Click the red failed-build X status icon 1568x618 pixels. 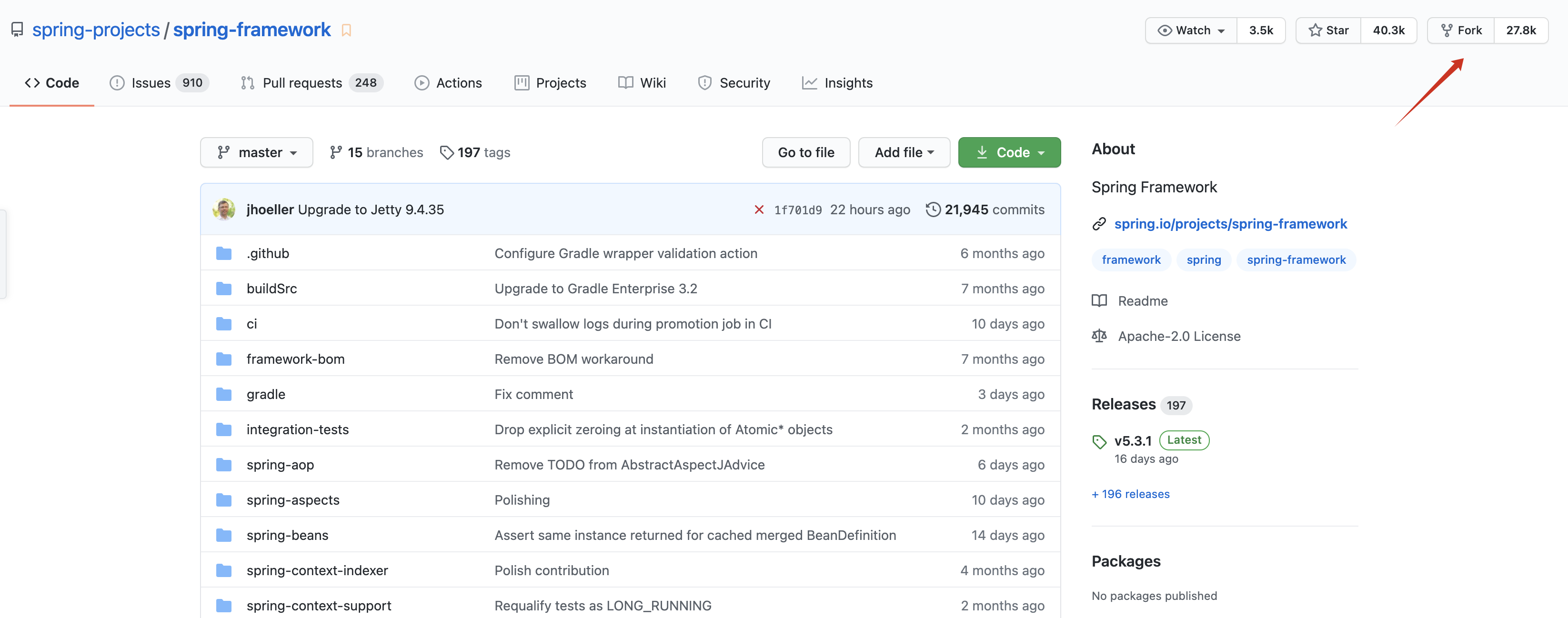click(758, 210)
